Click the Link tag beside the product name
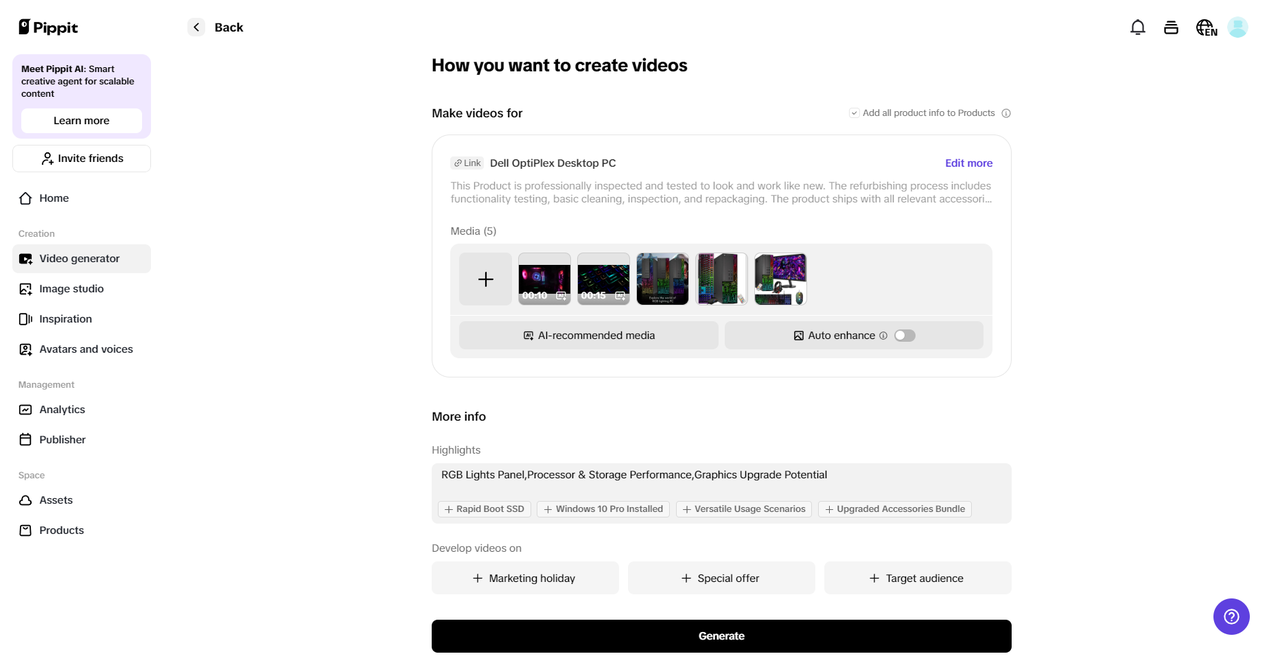 467,163
